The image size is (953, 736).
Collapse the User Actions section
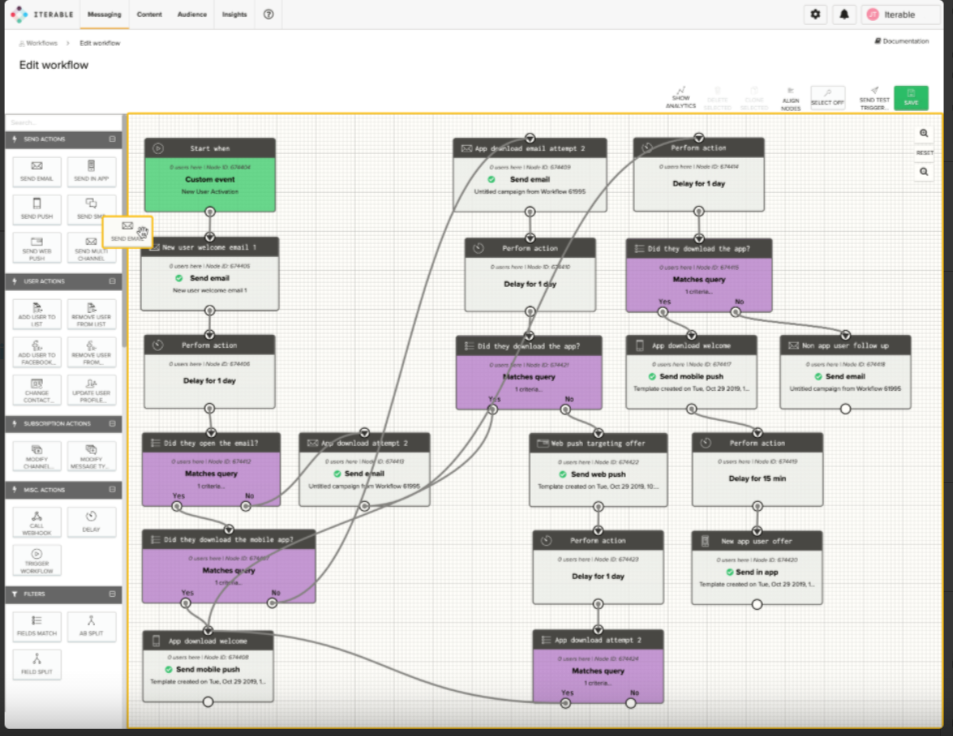click(x=112, y=281)
